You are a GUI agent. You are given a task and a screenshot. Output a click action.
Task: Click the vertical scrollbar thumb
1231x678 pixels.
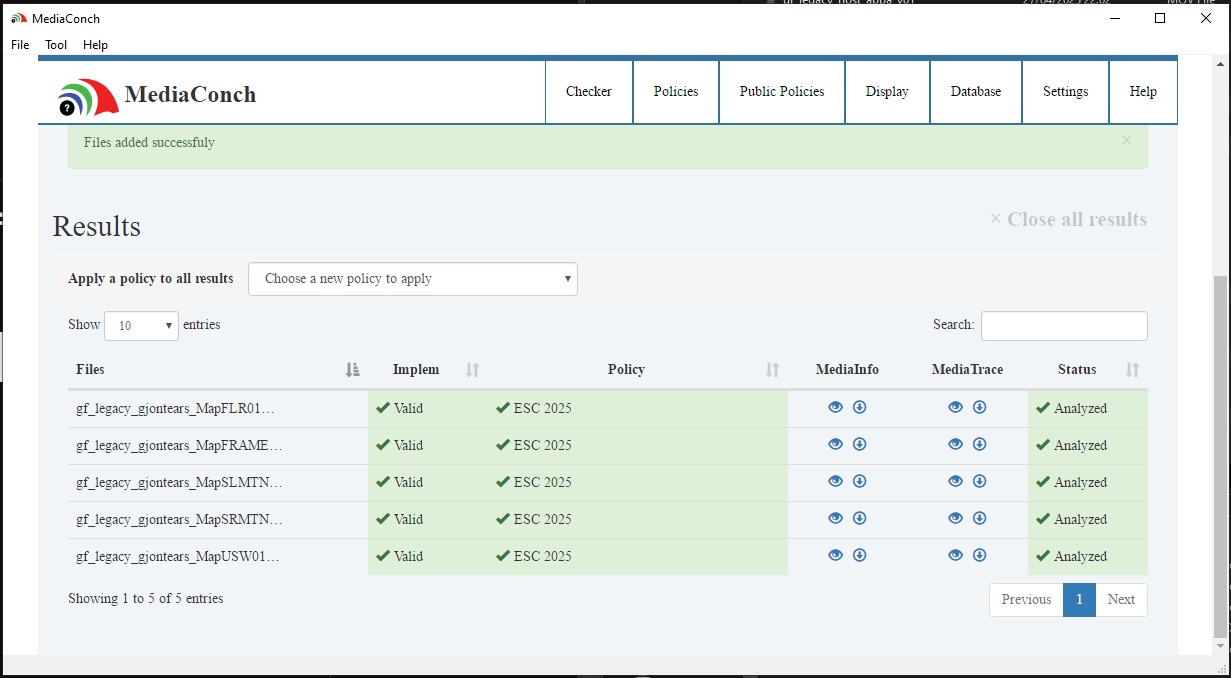[x=1221, y=457]
